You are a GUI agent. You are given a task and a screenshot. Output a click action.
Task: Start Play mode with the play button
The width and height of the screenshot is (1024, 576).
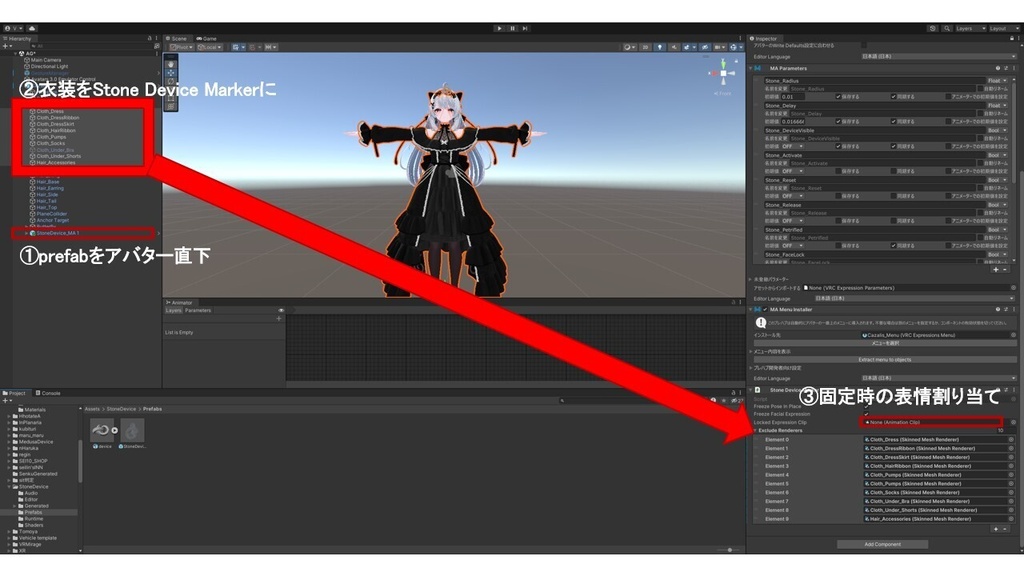click(x=500, y=29)
